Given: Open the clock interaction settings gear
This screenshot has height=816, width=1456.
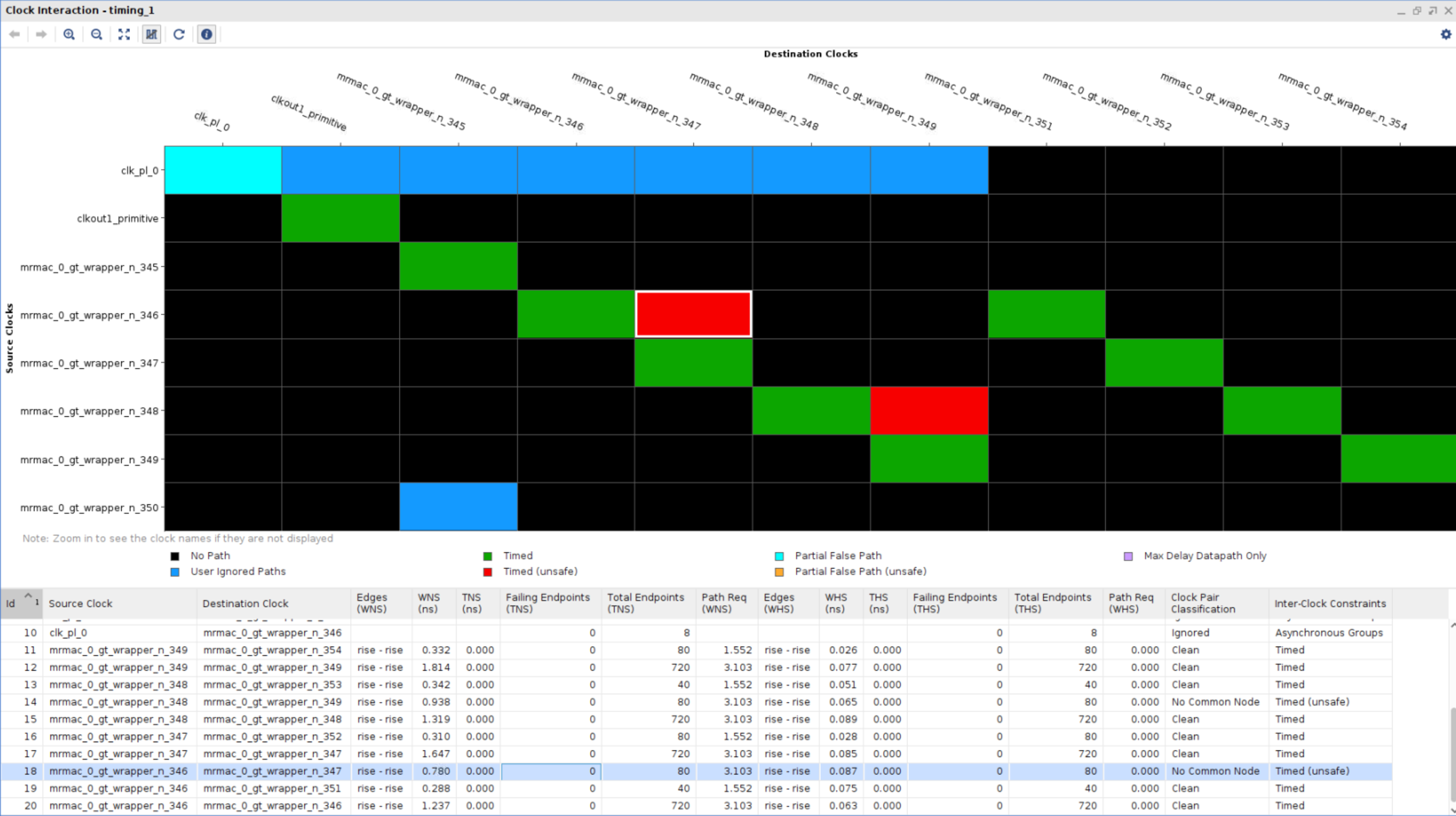Looking at the screenshot, I should 1445,35.
